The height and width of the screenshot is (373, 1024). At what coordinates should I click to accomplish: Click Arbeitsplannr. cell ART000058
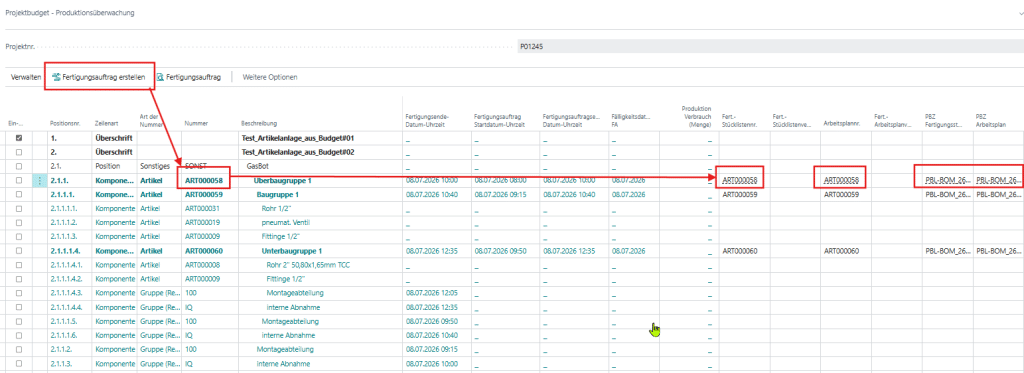[x=841, y=180]
